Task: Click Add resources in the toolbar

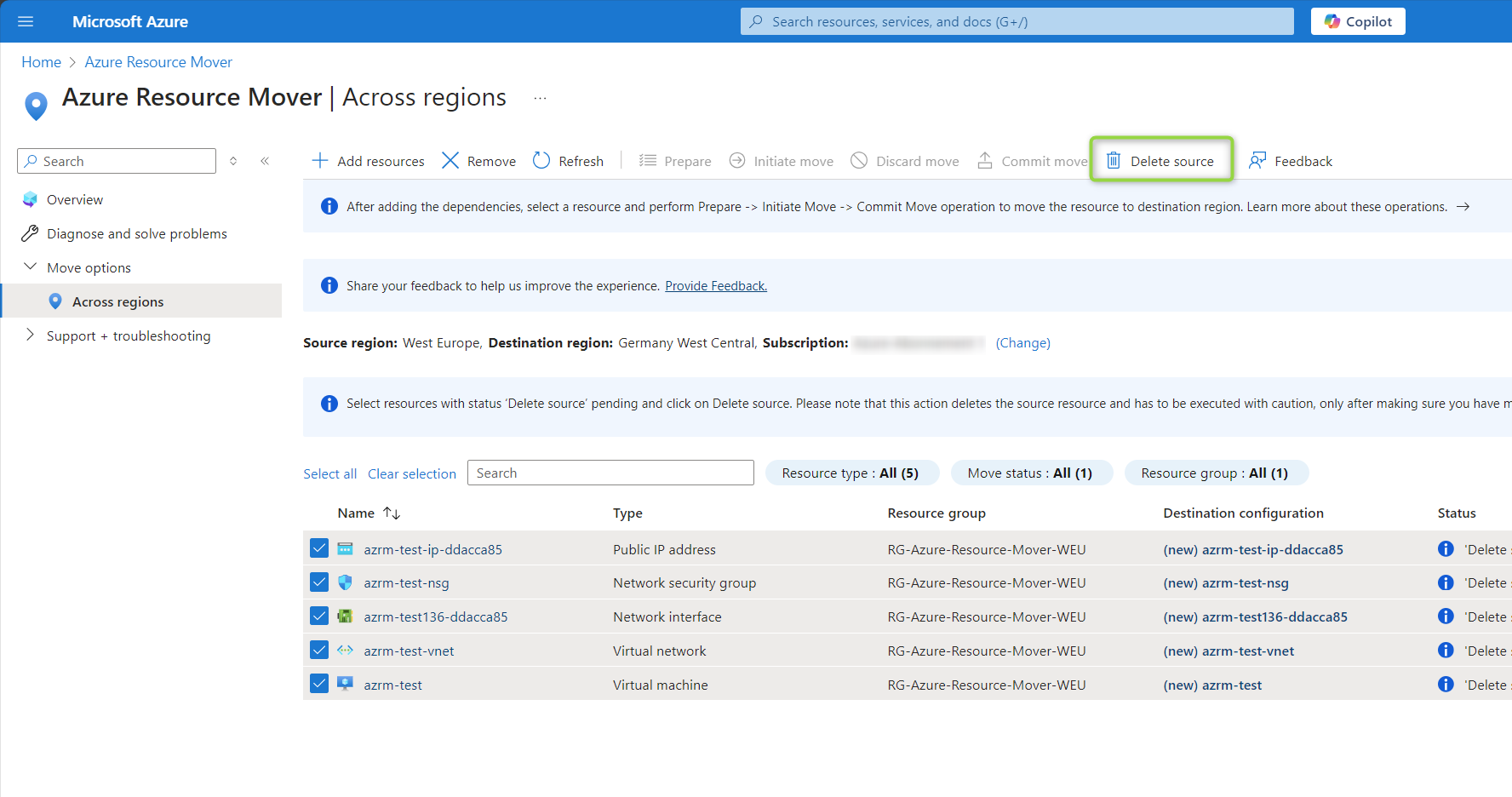Action: tap(368, 161)
